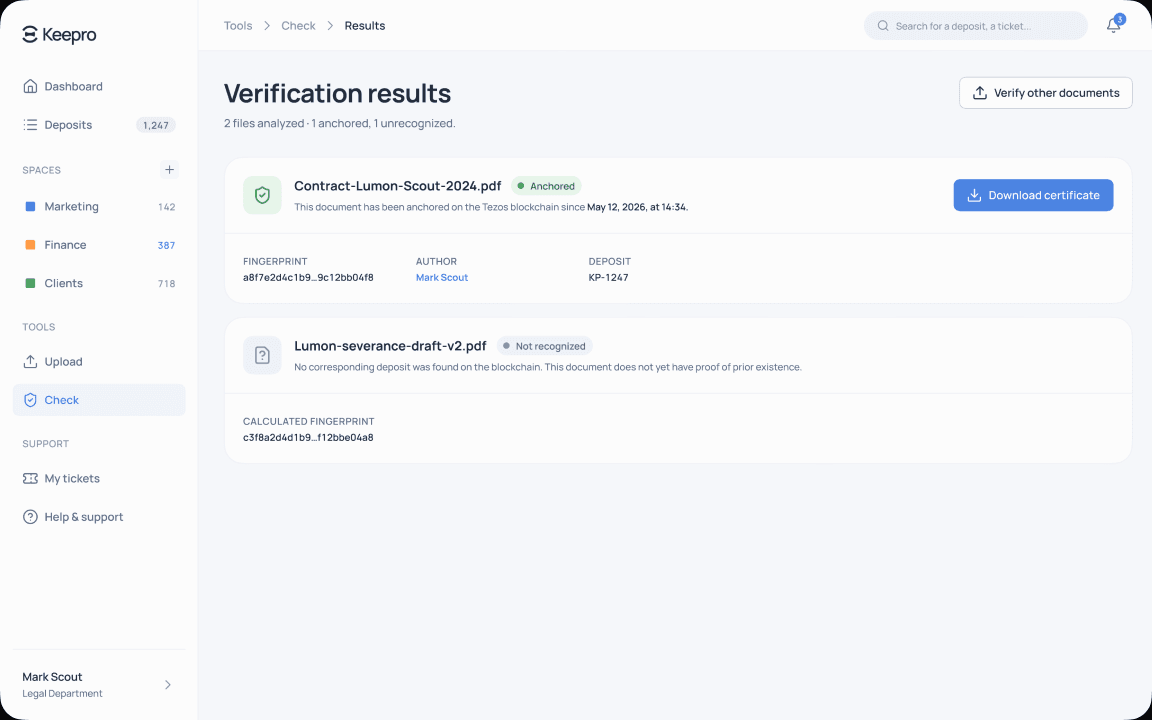This screenshot has width=1152, height=720.
Task: Click the orange Finance square icon
Action: point(30,245)
